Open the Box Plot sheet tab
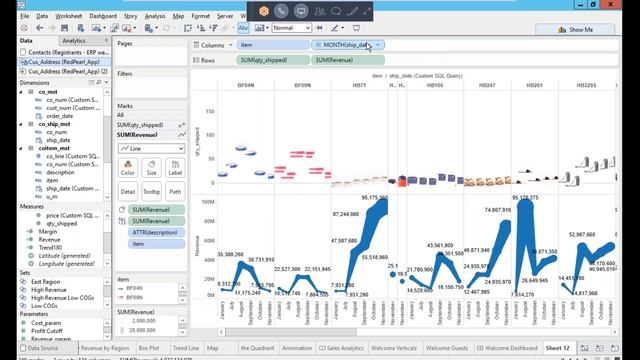Image resolution: width=640 pixels, height=360 pixels. (149, 348)
